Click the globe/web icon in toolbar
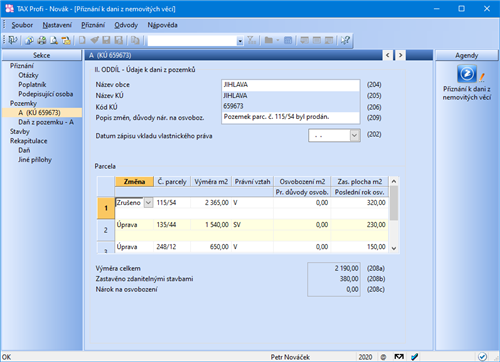This screenshot has height=362, width=500. [x=29, y=40]
